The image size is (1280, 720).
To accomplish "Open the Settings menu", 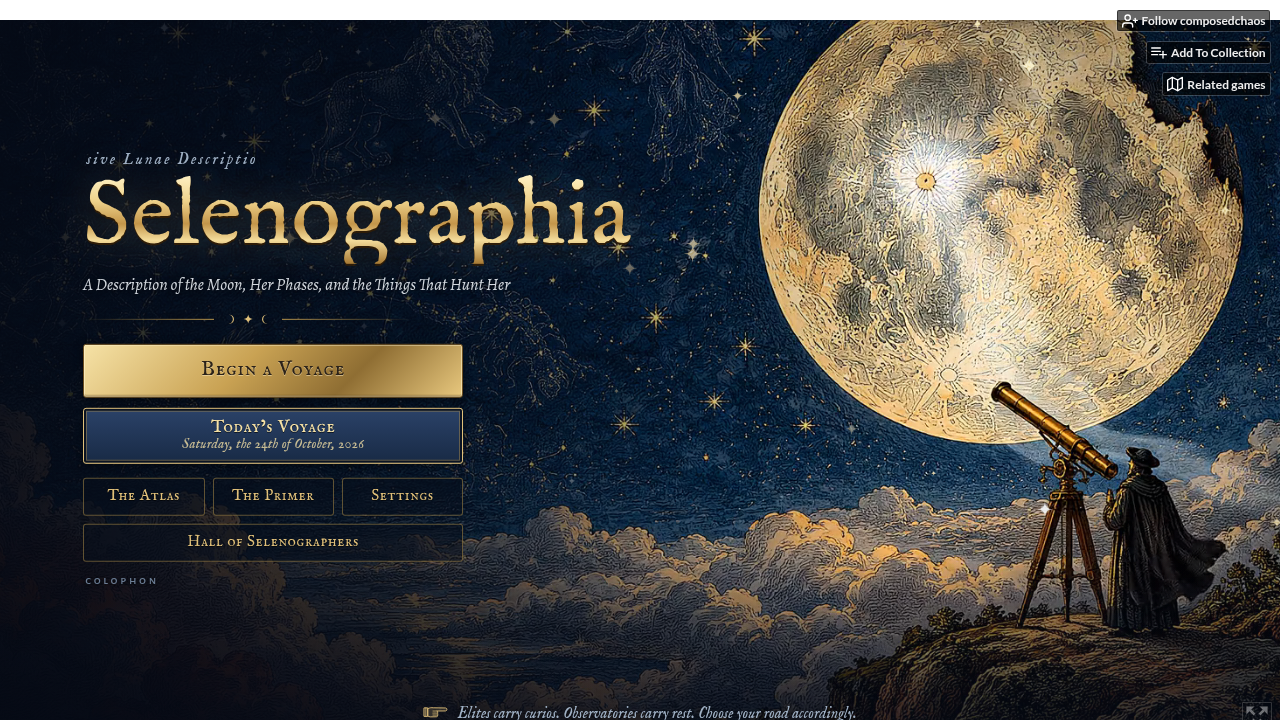I will (402, 496).
